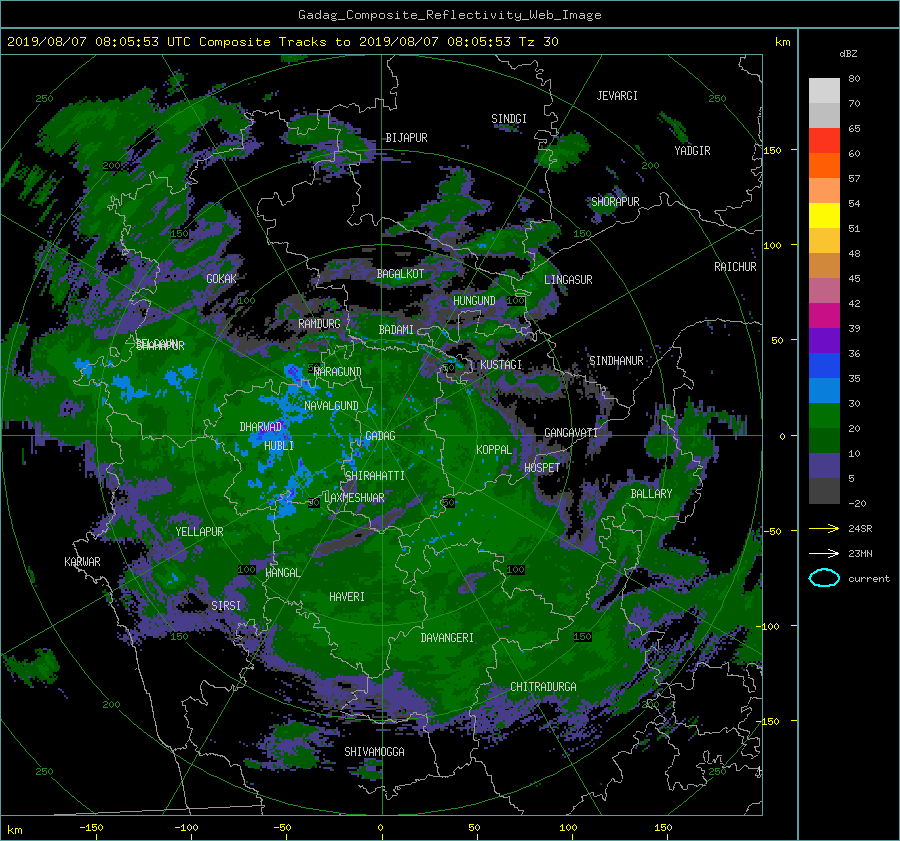Click the GANGAVATI city label
Screen dimensions: 900x841
pos(571,433)
